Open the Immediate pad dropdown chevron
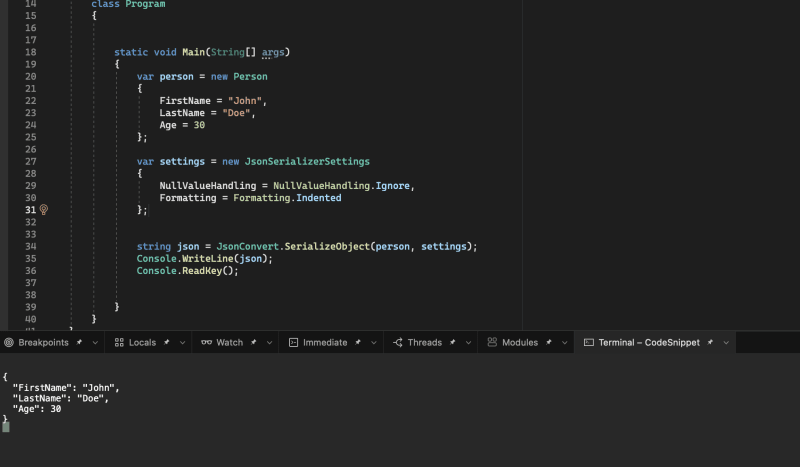The width and height of the screenshot is (800, 467). coord(373,343)
